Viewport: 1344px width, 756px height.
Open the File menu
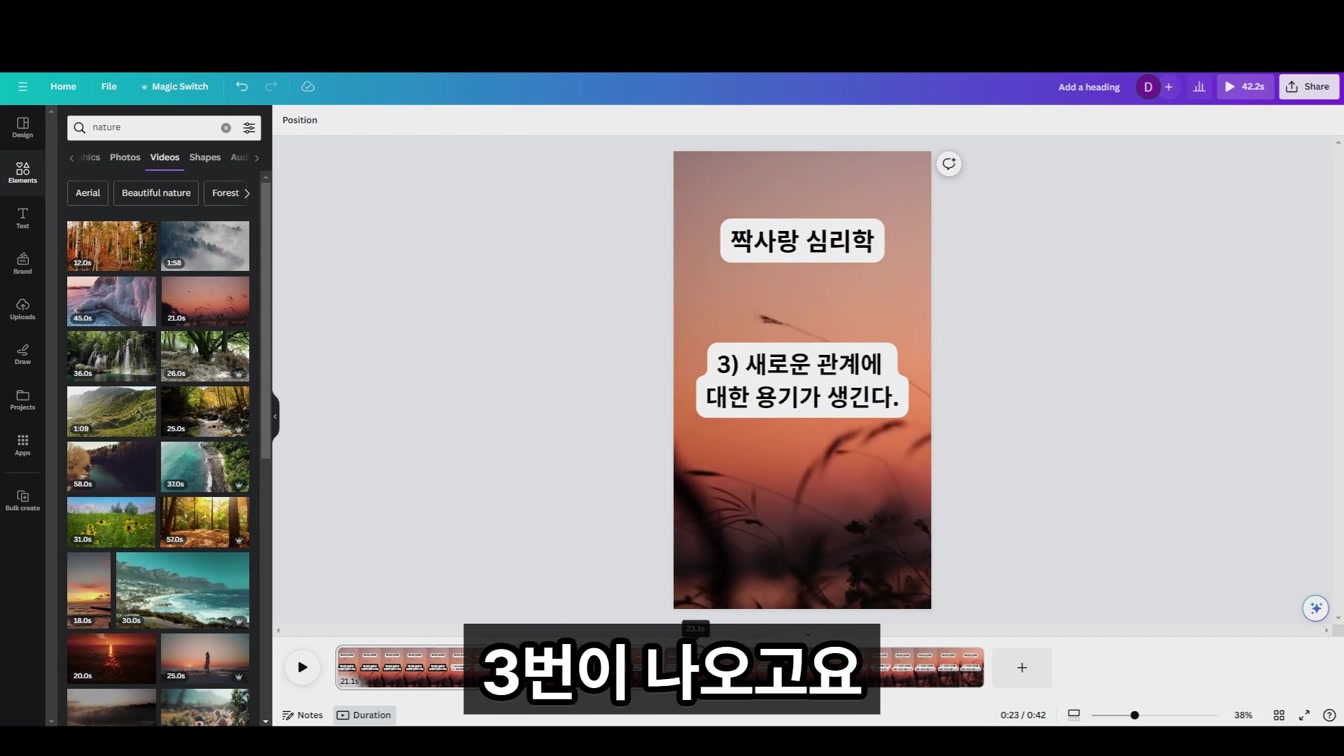[x=109, y=87]
